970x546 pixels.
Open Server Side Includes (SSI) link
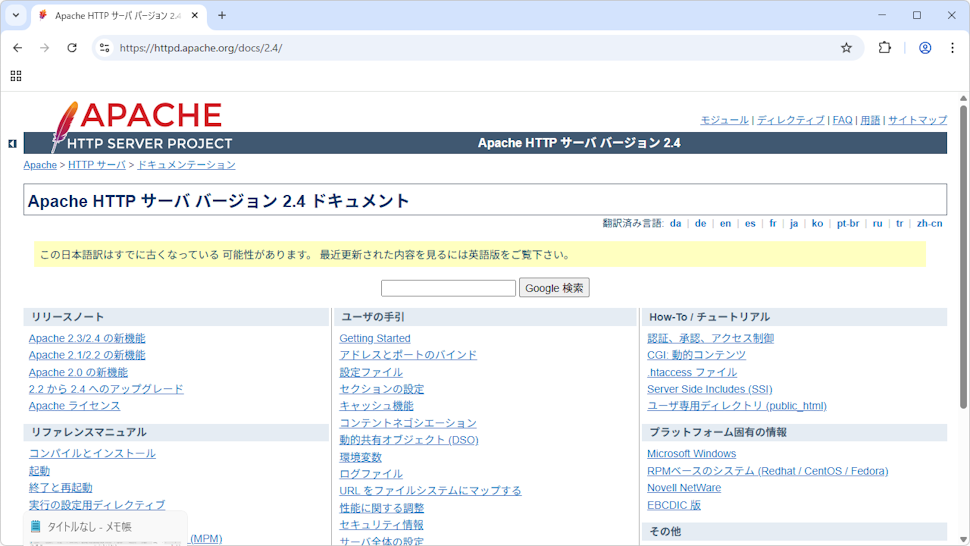(x=710, y=389)
